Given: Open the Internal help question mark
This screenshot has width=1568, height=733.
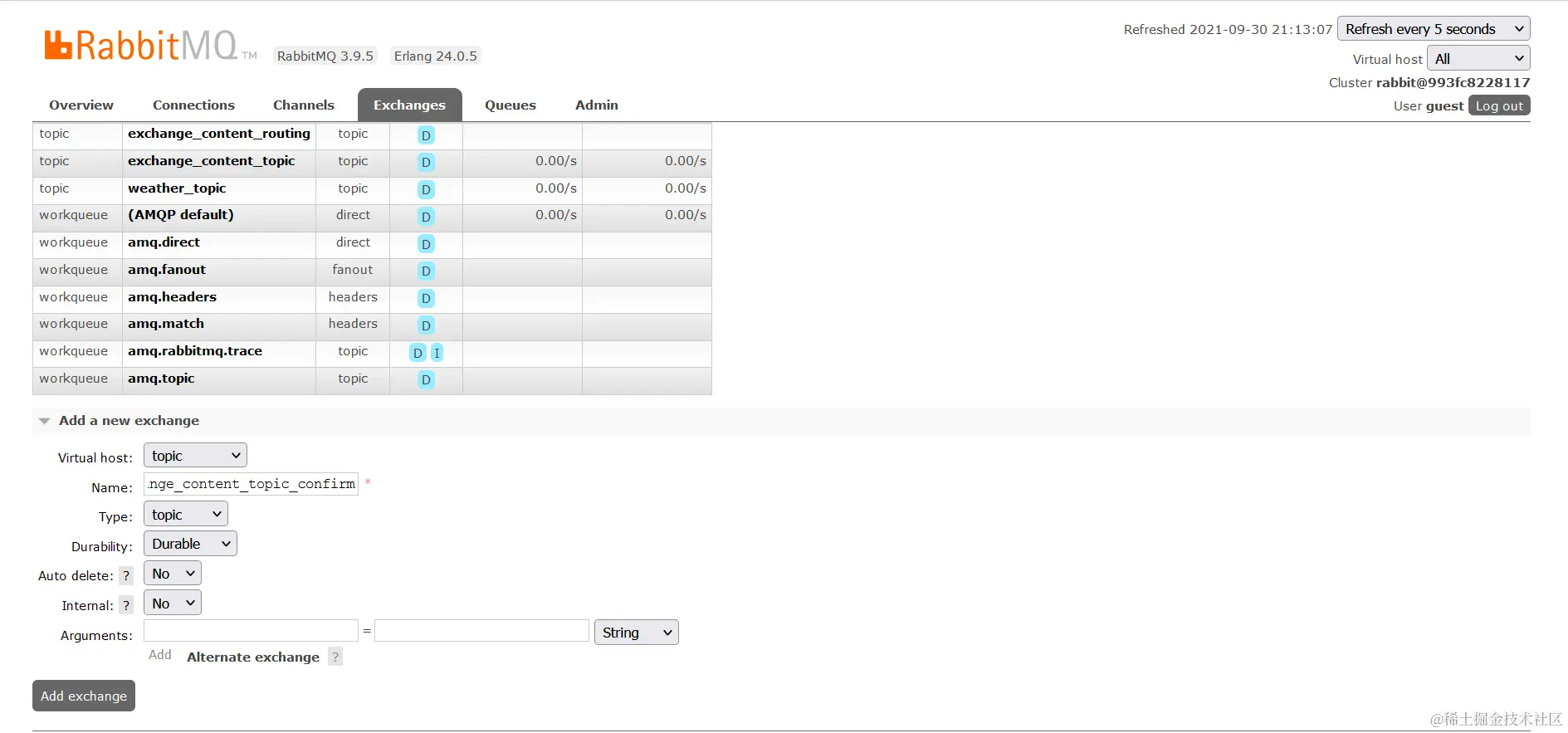Looking at the screenshot, I should [126, 605].
